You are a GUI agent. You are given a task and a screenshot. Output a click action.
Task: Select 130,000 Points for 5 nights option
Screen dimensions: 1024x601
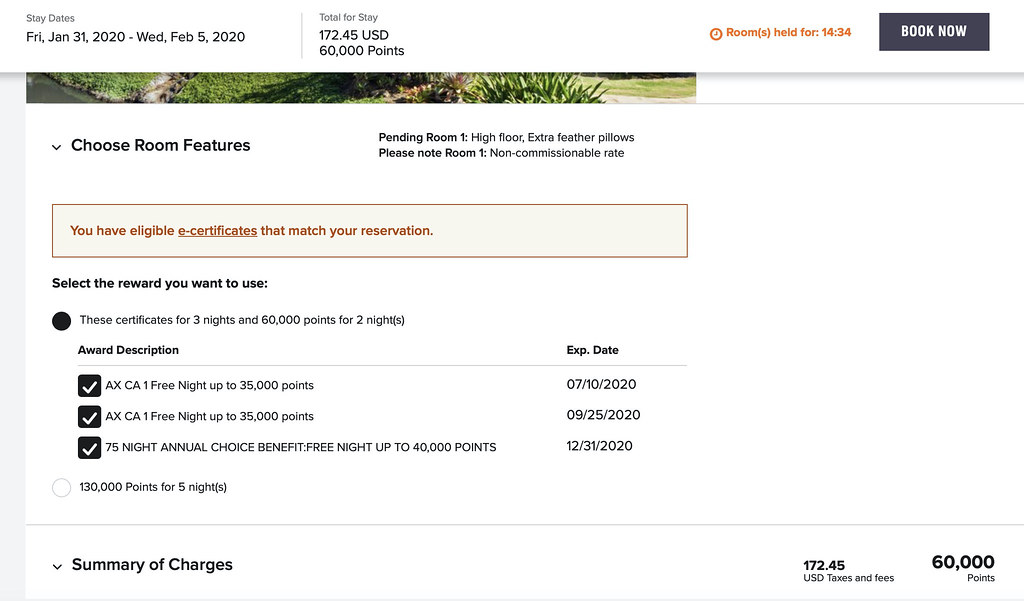[61, 488]
